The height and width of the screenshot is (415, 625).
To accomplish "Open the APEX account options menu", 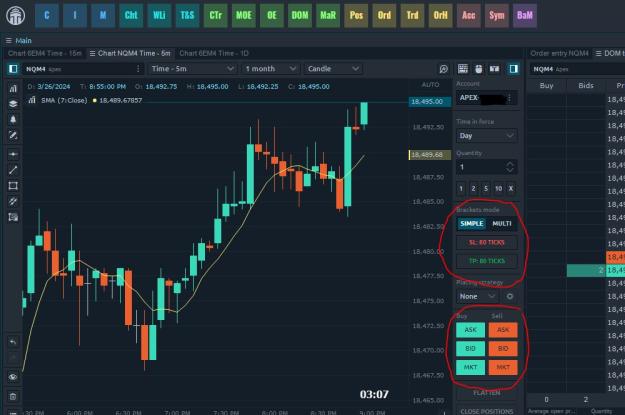I will (509, 98).
